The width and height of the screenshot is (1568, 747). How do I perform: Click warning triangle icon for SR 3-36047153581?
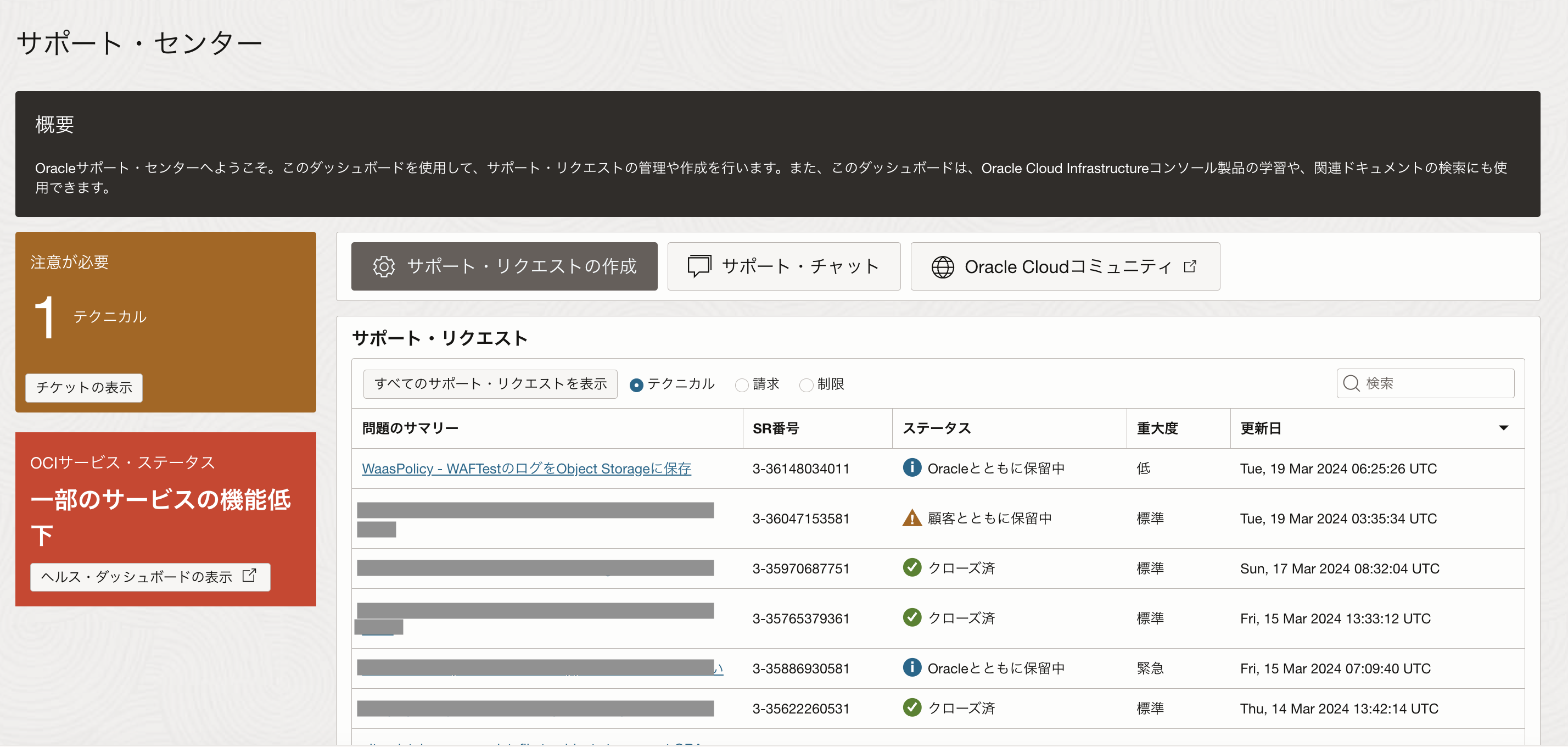911,518
